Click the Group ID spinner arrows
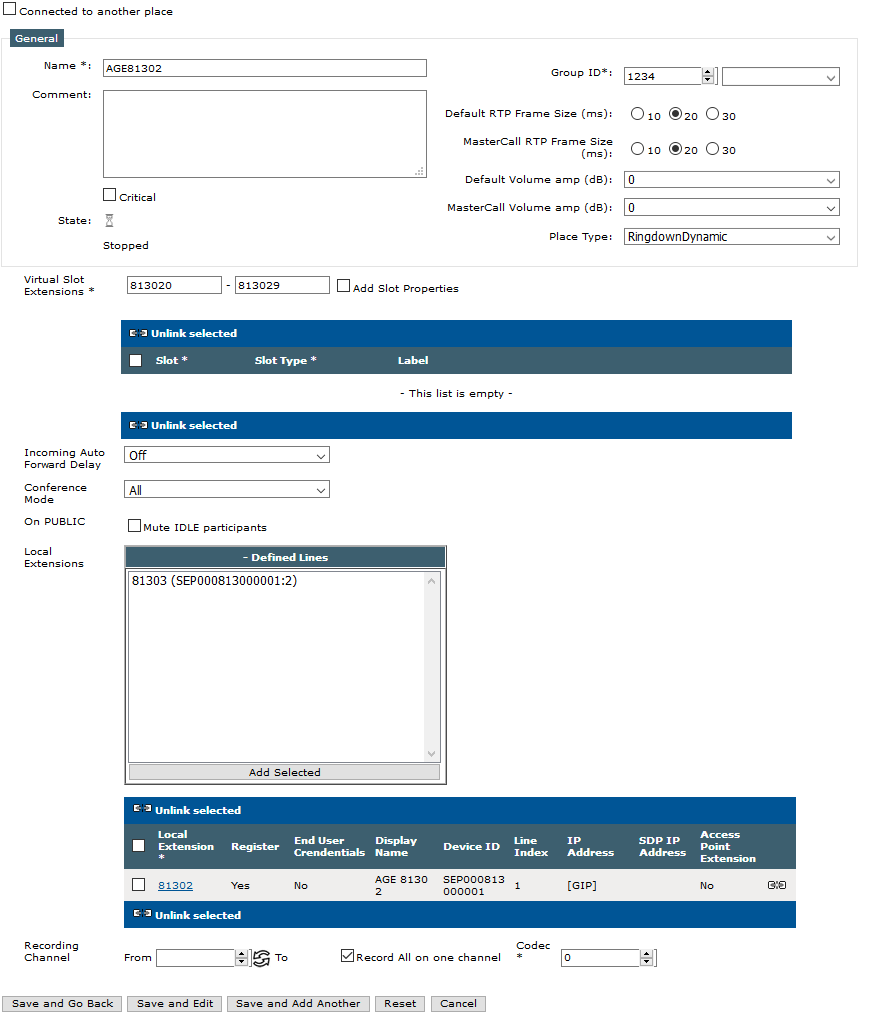The width and height of the screenshot is (869, 1022). click(708, 76)
